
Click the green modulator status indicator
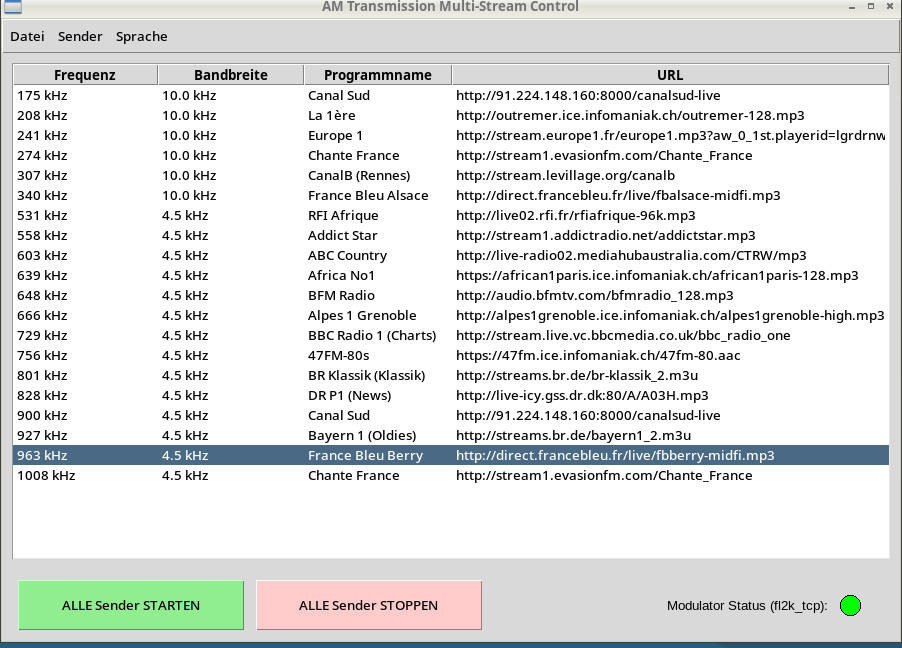pos(850,605)
